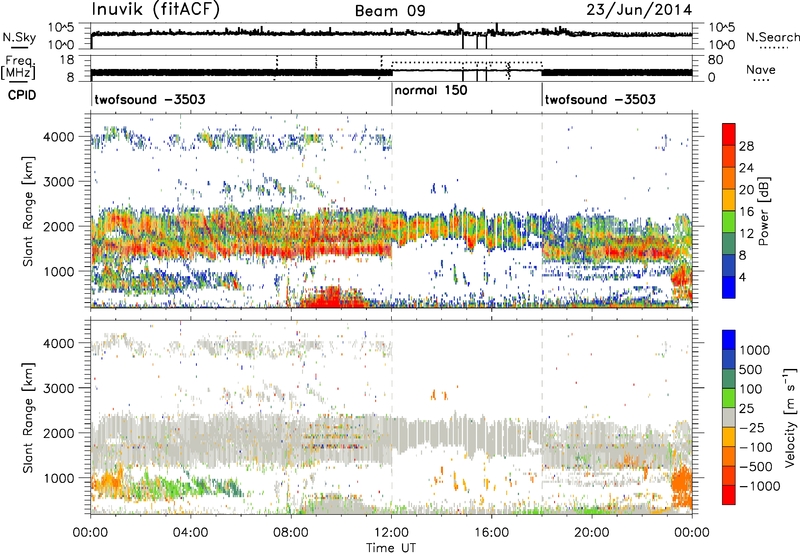Select the Time UT axis title
This screenshot has width=800, height=554.
(391, 548)
